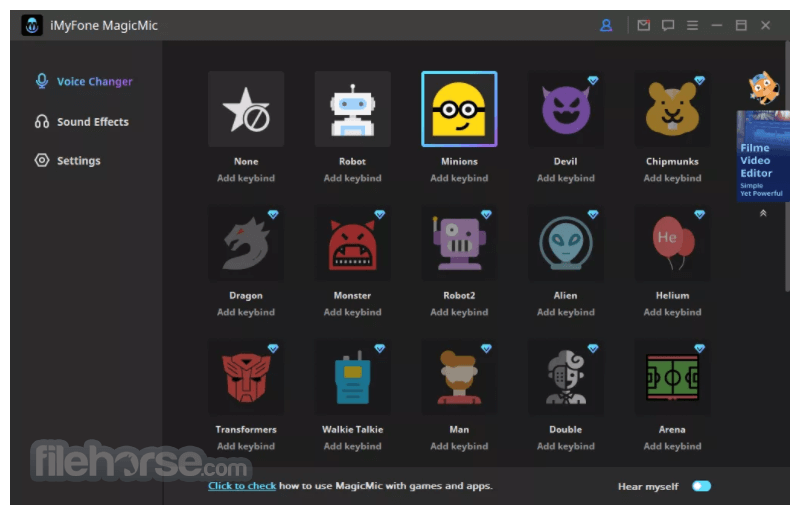Open the Settings section
This screenshot has height=512, width=799.
click(x=67, y=160)
